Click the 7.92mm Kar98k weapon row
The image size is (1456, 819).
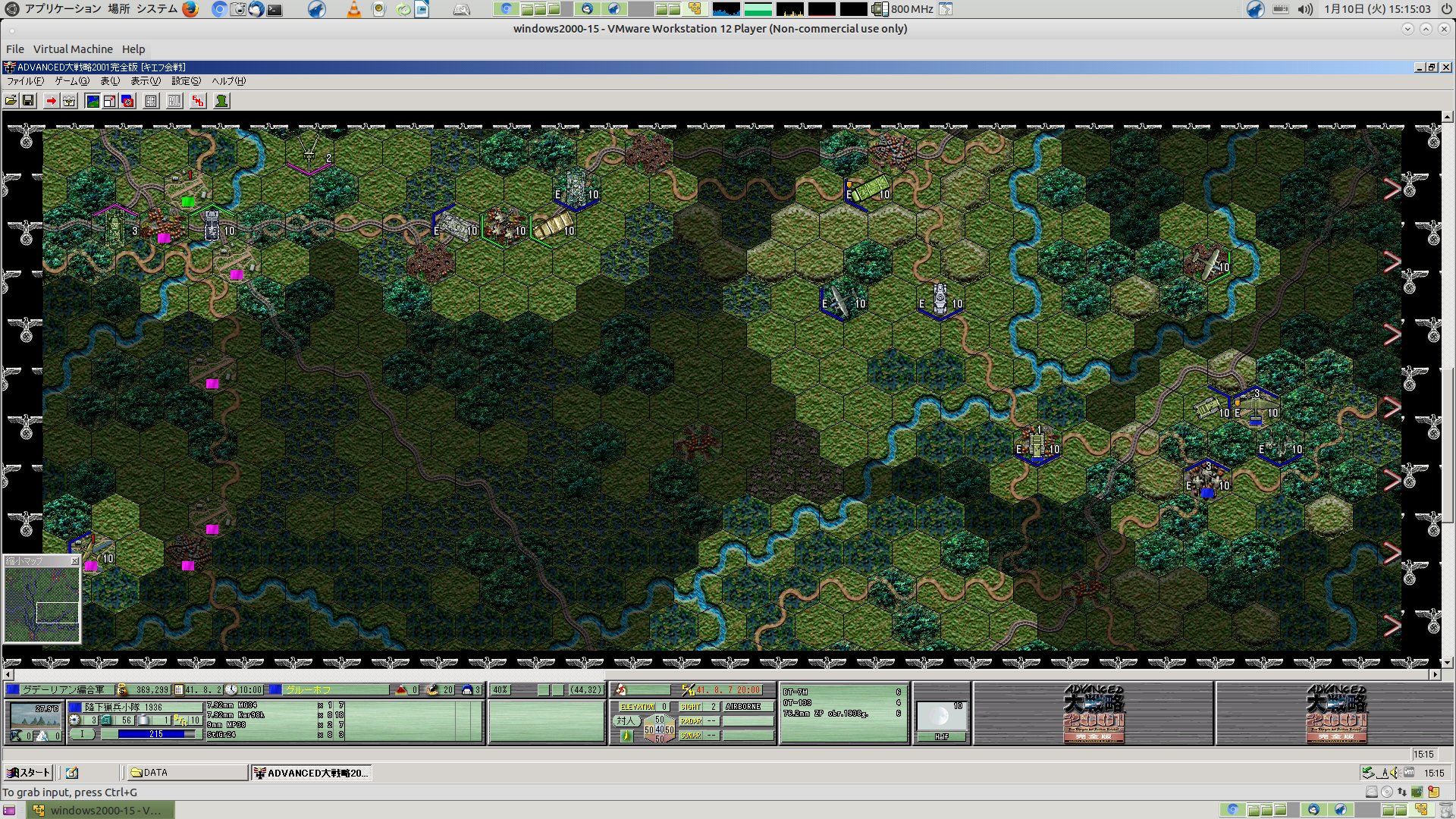276,715
